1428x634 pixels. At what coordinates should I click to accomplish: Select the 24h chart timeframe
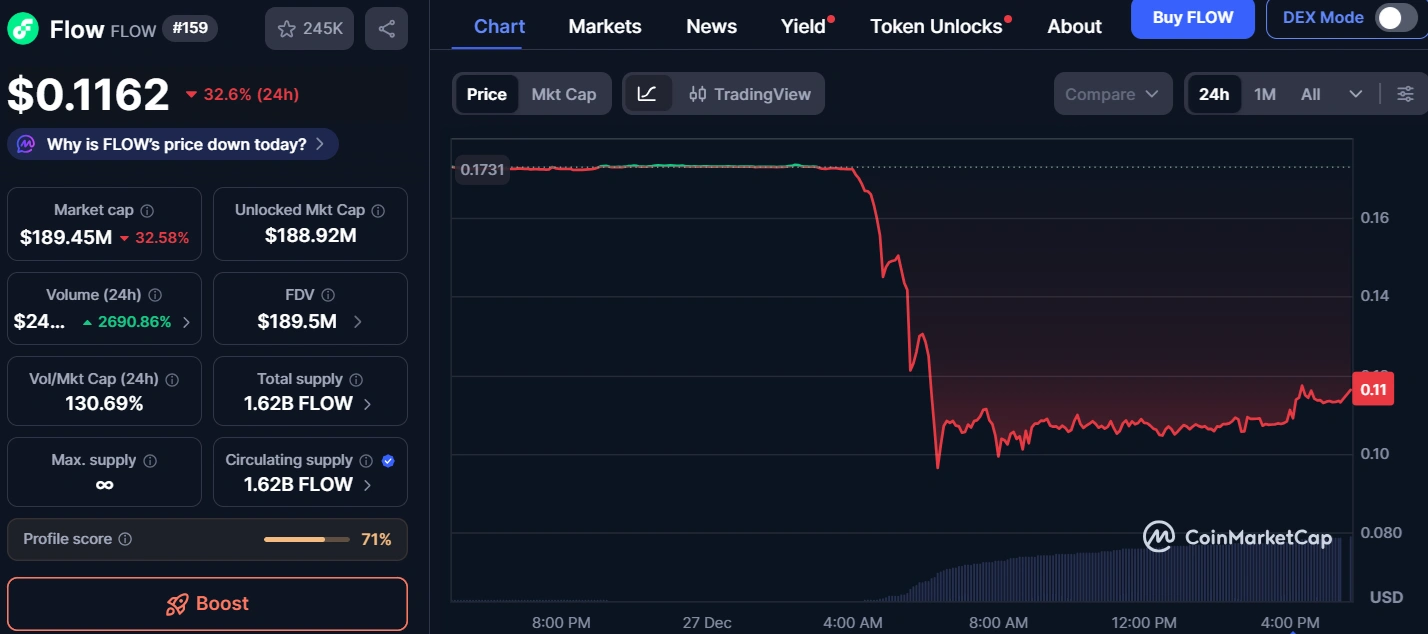click(x=1214, y=93)
